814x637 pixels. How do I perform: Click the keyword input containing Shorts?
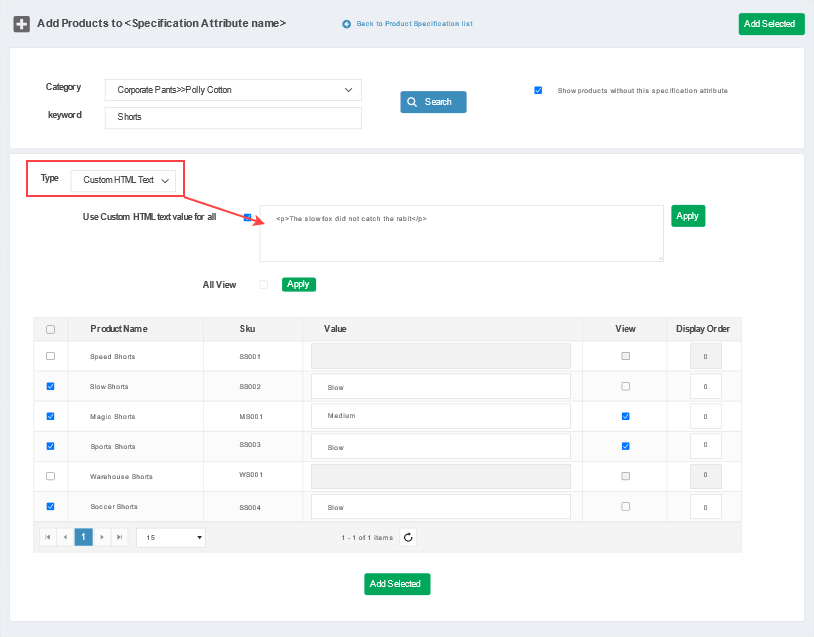coord(233,117)
